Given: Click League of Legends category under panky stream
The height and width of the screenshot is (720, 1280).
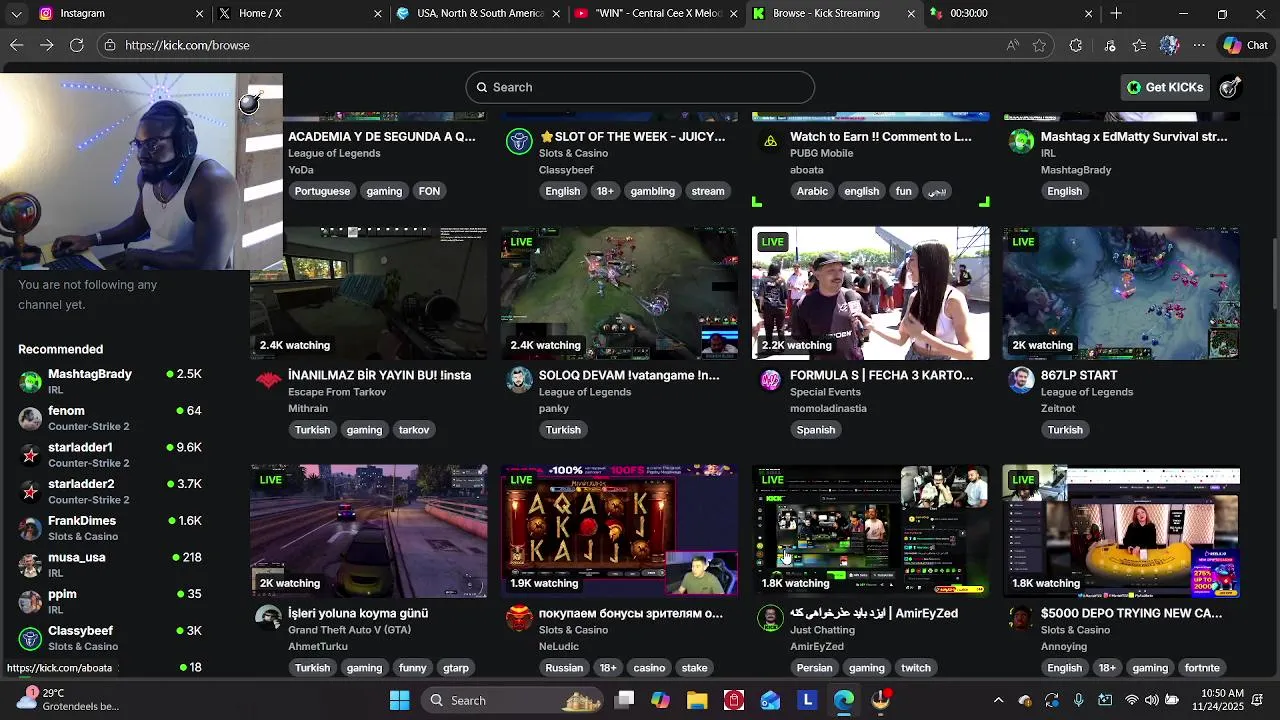Looking at the screenshot, I should 585,392.
